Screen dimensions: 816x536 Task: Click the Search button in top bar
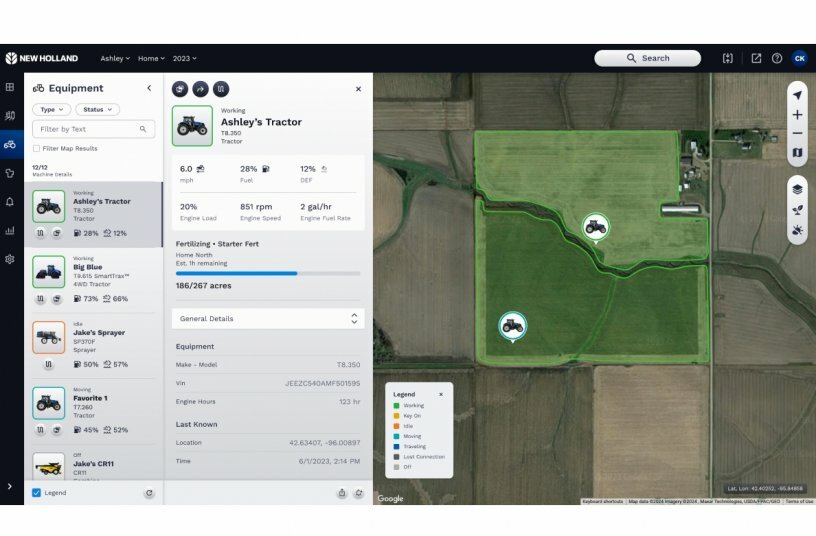647,58
